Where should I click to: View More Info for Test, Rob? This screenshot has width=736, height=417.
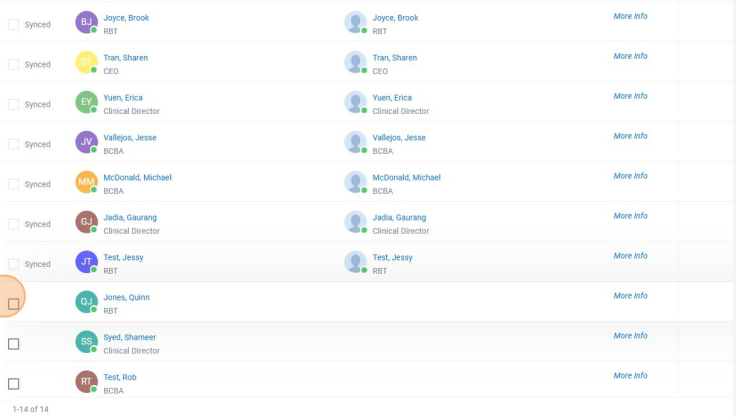point(630,376)
